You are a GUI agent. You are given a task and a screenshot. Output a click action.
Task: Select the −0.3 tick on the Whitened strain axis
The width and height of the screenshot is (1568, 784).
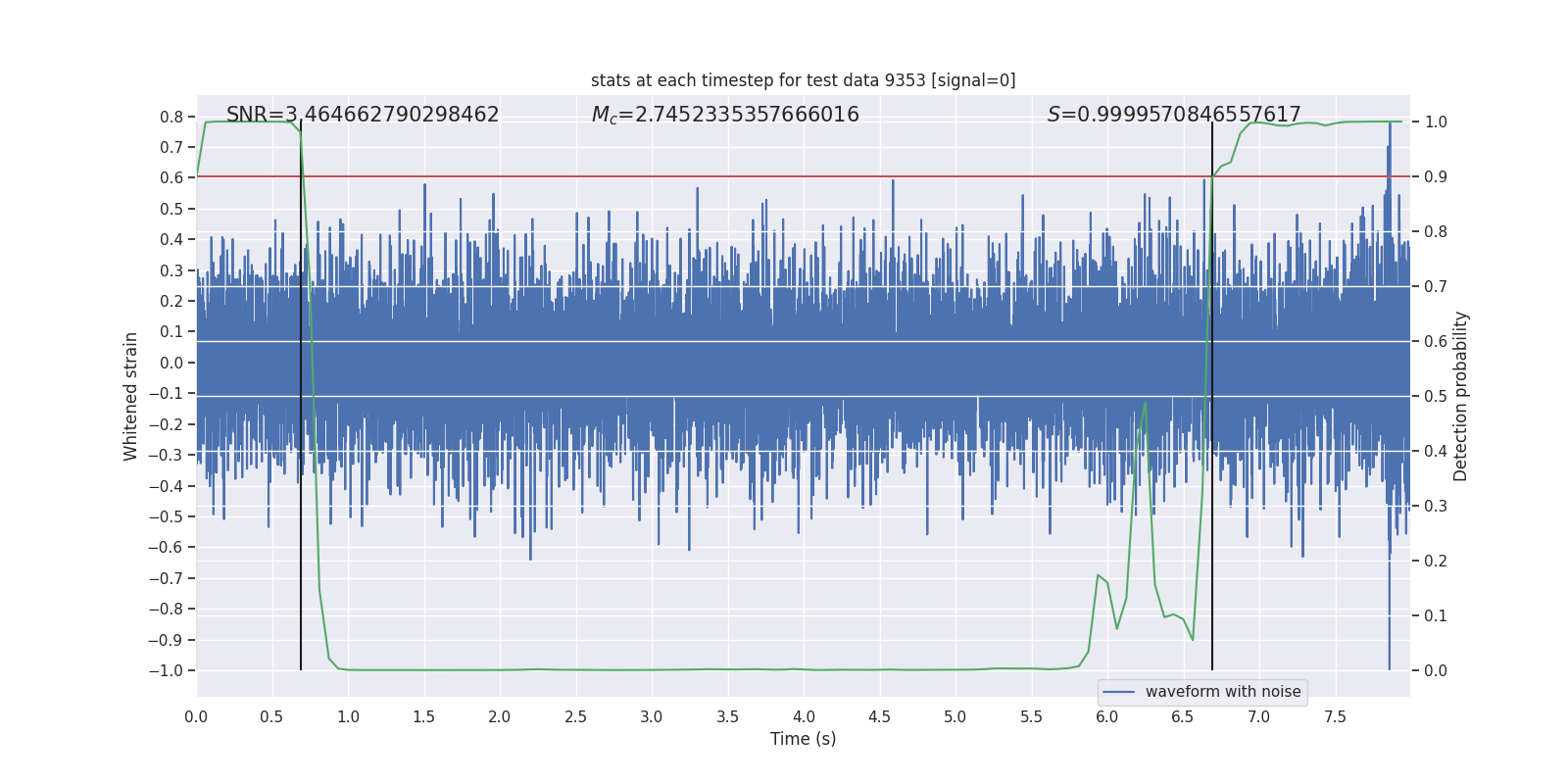166,455
